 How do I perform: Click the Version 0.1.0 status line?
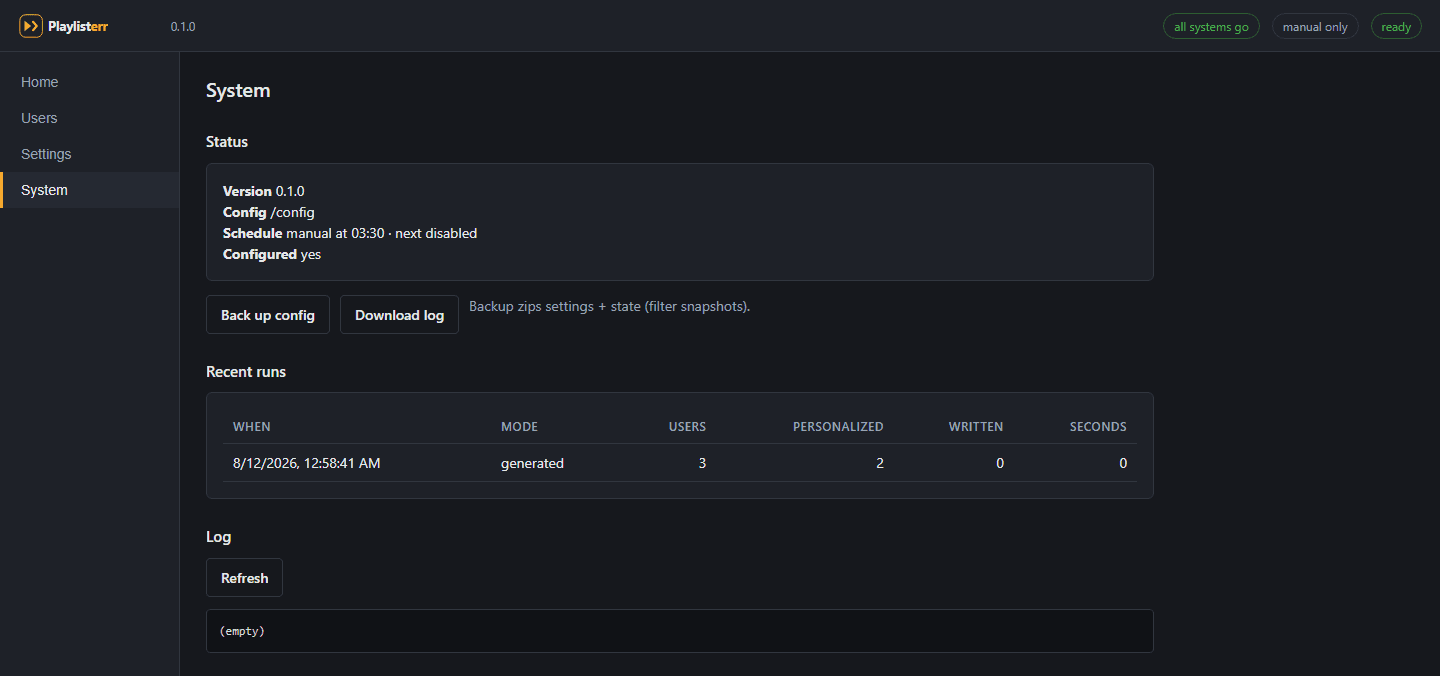pyautogui.click(x=264, y=191)
